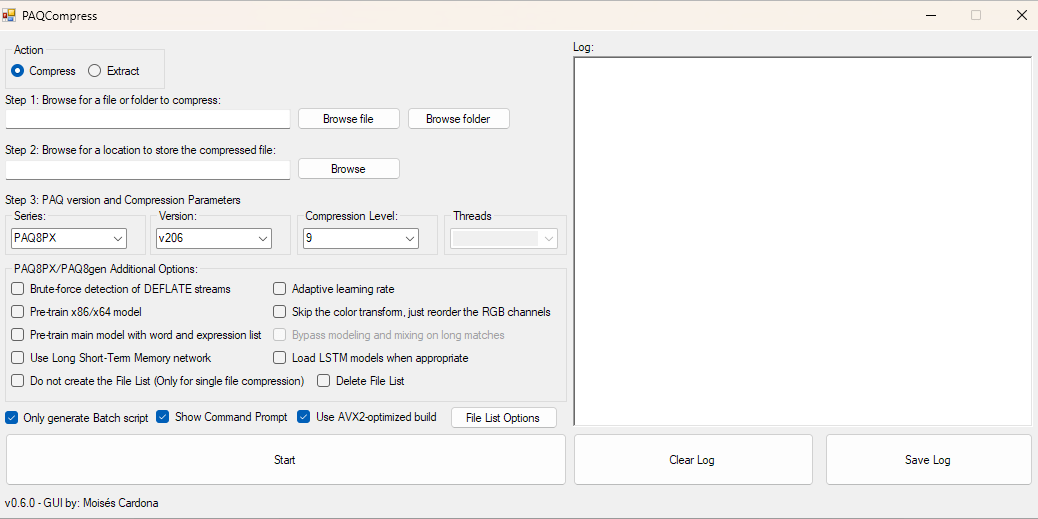Click the source file path input field
Screen dimensions: 1038x519
[x=148, y=119]
